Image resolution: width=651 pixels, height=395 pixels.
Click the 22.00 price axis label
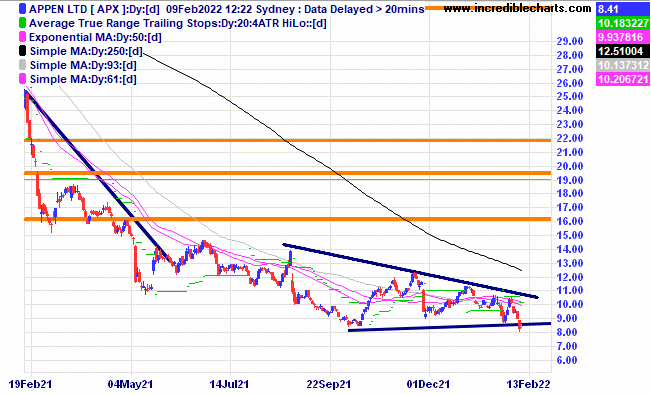click(x=570, y=138)
